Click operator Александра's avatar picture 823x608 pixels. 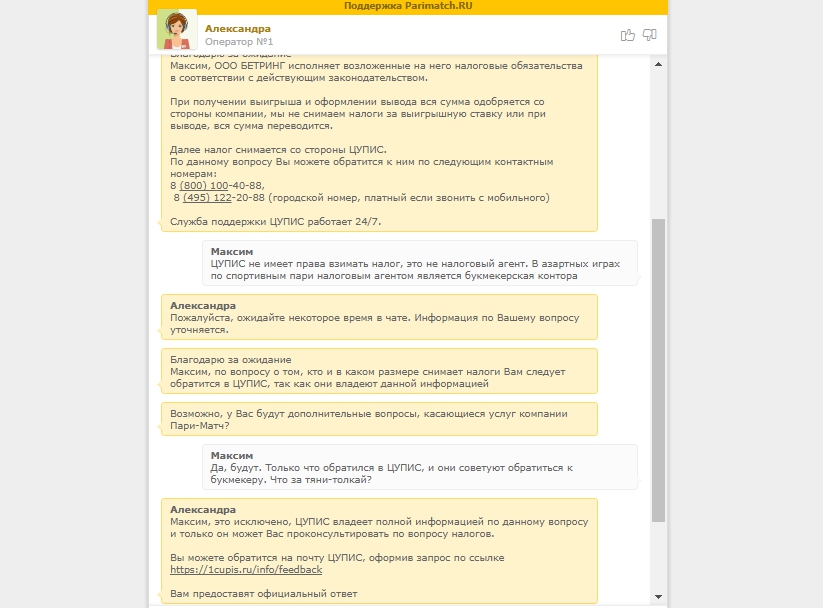point(177,29)
